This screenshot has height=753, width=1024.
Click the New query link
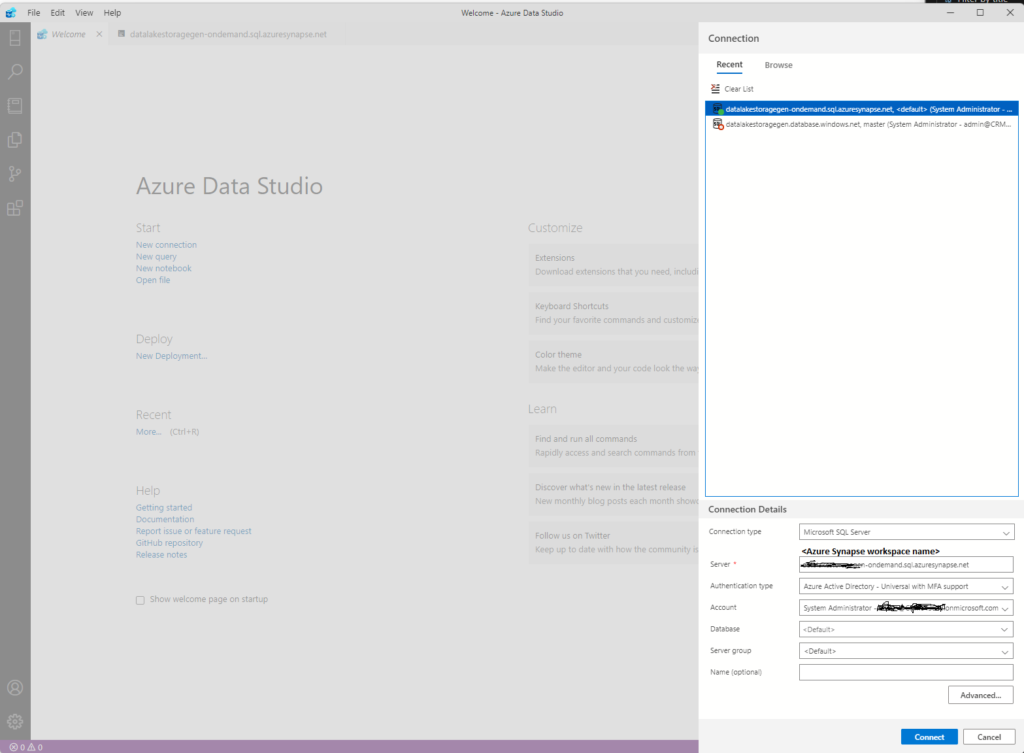156,257
